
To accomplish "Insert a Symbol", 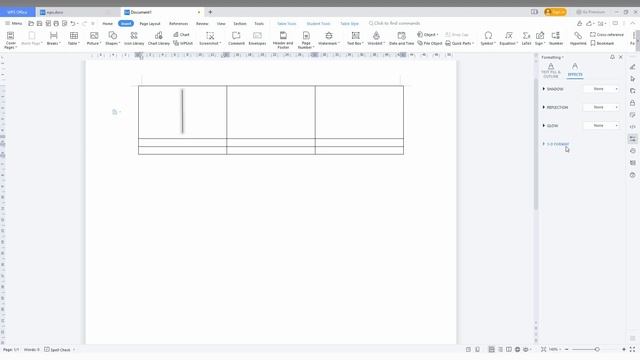I will click(x=488, y=38).
